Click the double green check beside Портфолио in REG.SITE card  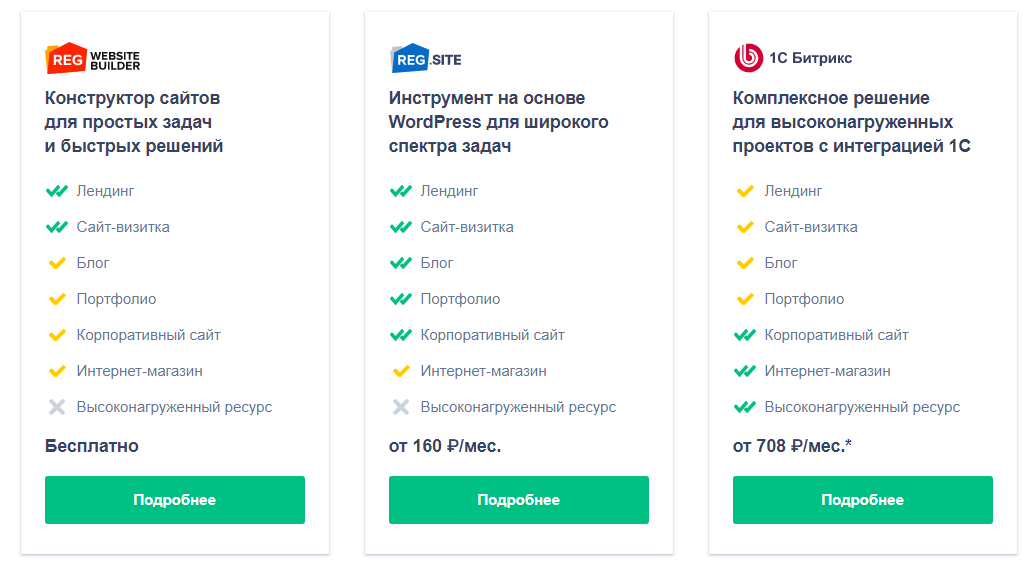coord(401,299)
